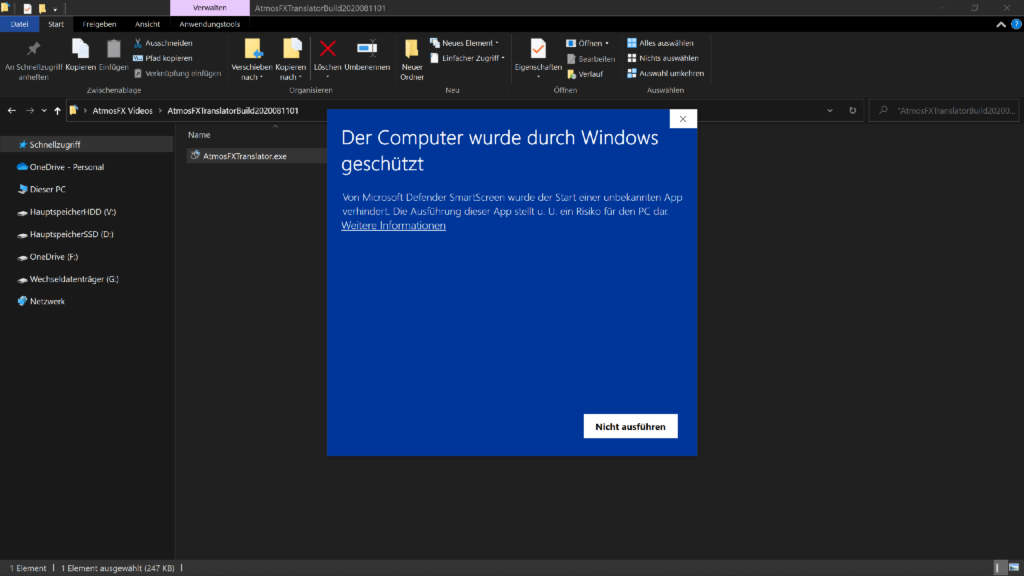
Task: Refresh the folder view
Action: (x=852, y=110)
